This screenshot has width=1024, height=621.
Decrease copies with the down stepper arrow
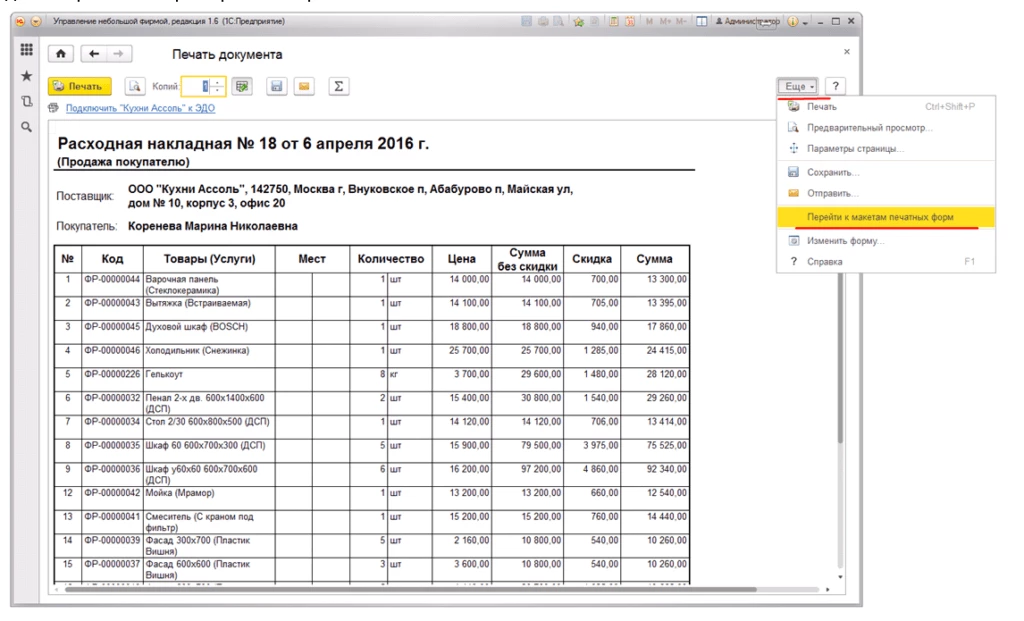tap(218, 91)
